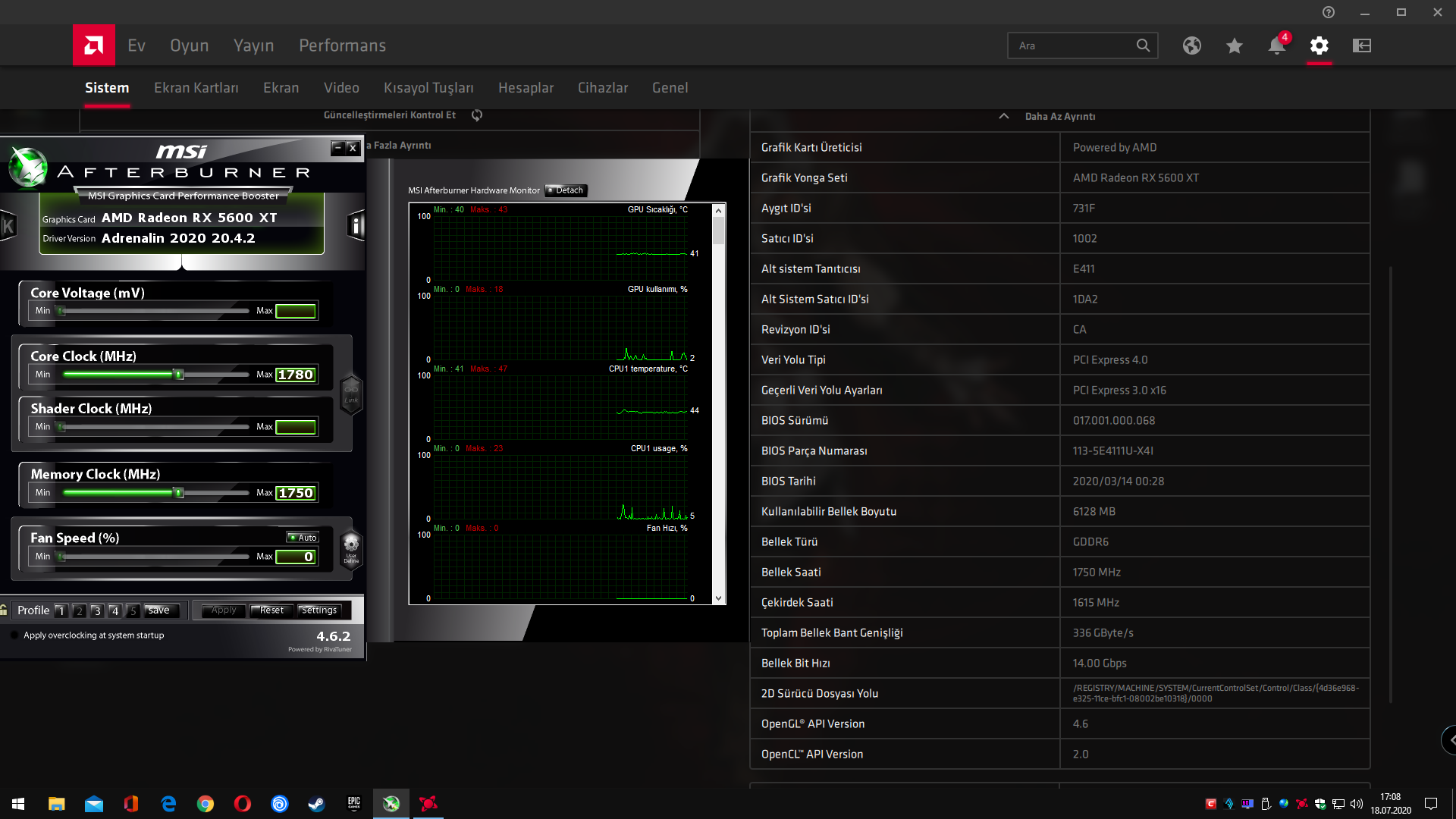Click the search magnifier icon
This screenshot has height=819, width=1456.
(1143, 45)
